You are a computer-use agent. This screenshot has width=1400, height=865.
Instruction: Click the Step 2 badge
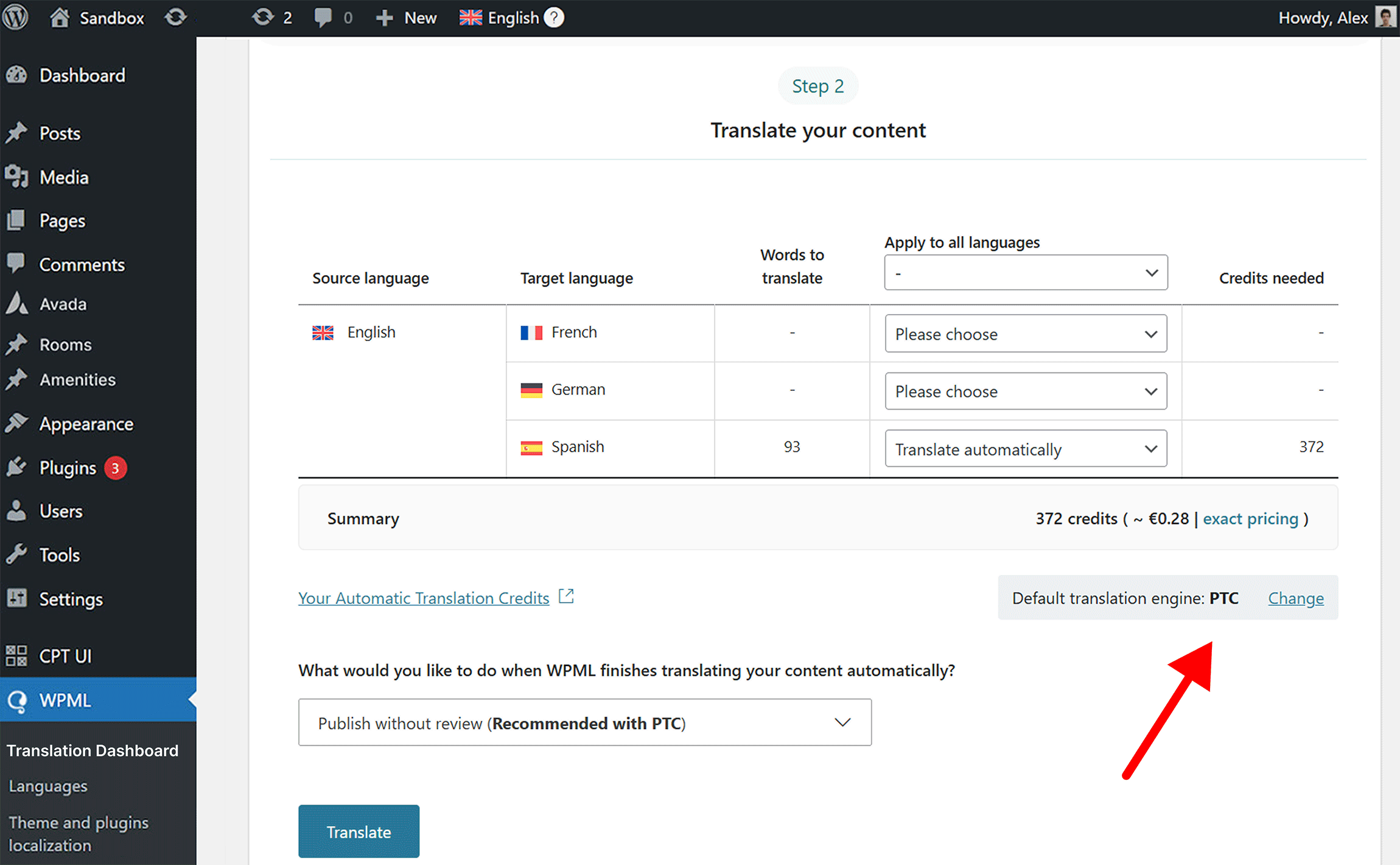click(x=818, y=86)
